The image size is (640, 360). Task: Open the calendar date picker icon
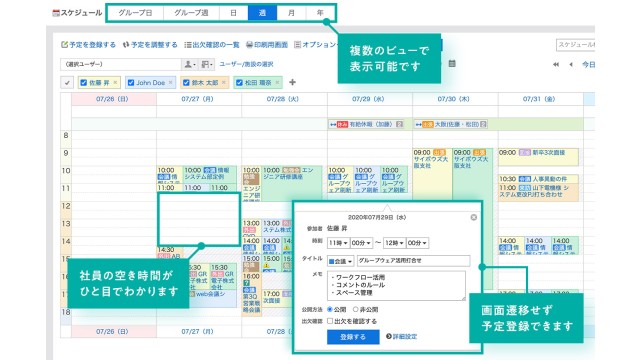tap(452, 64)
